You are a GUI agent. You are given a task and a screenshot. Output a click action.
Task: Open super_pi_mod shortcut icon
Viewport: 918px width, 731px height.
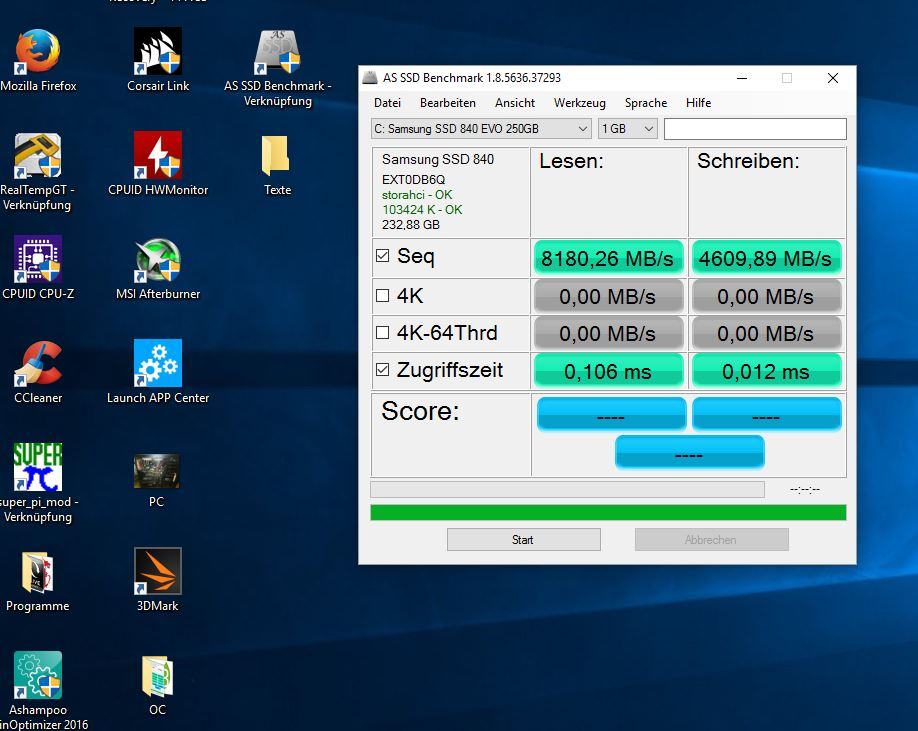click(x=38, y=466)
